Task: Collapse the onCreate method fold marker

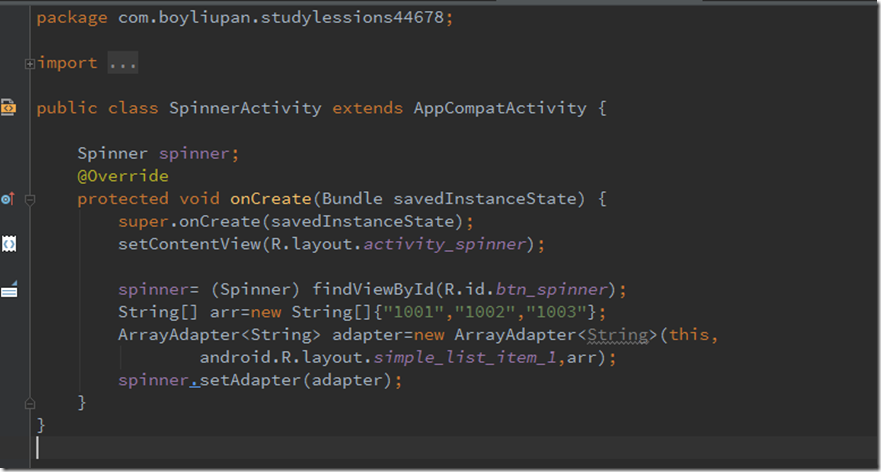Action: 30,199
